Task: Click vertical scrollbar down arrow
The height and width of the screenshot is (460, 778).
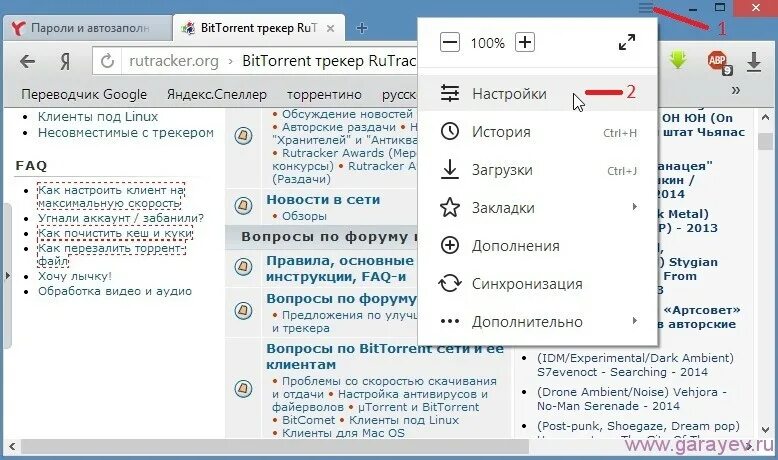Action: pyautogui.click(x=765, y=429)
